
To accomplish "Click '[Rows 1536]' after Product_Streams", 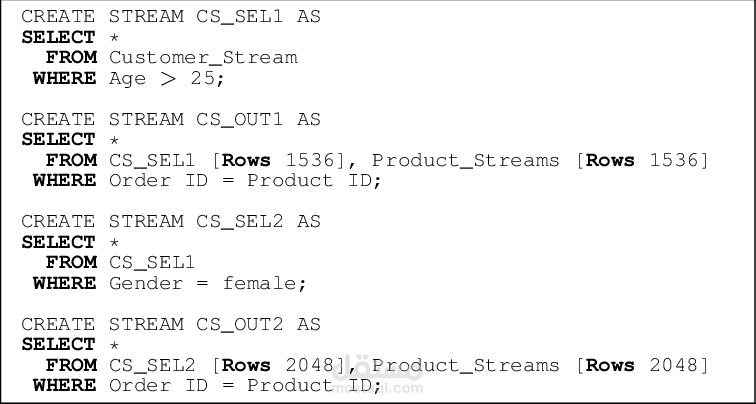I will [x=642, y=160].
